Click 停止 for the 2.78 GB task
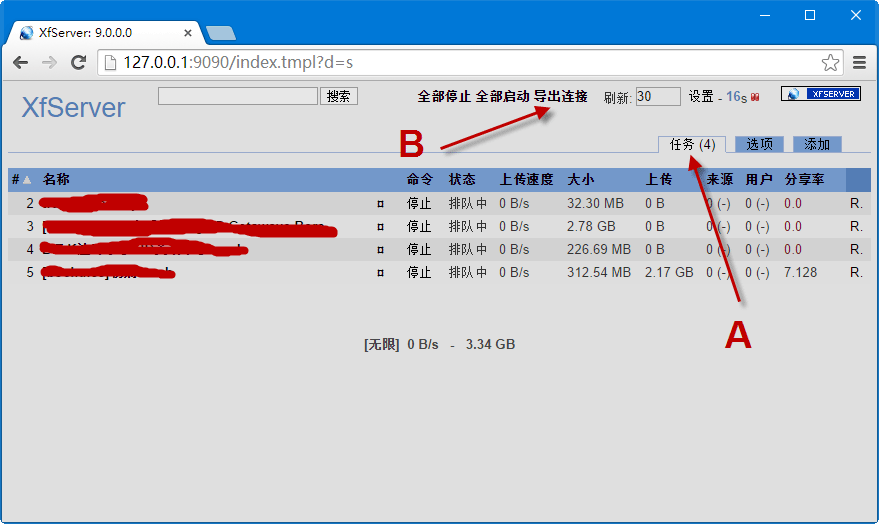 [x=419, y=226]
